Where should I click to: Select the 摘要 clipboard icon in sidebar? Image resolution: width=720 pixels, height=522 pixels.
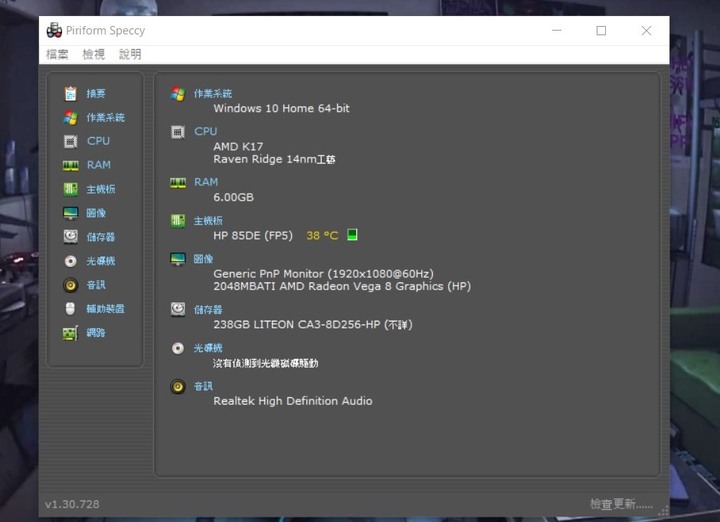click(x=70, y=94)
